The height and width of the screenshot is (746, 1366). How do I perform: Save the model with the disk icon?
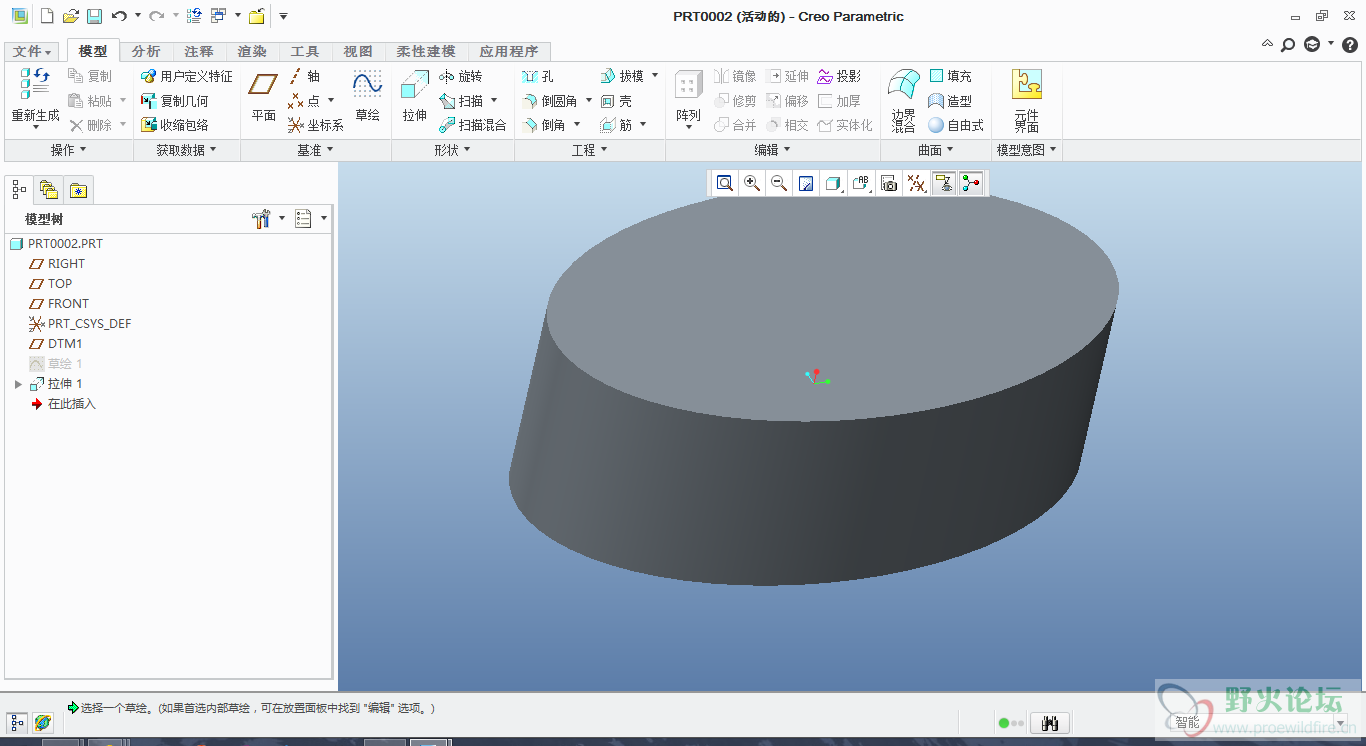[x=94, y=16]
